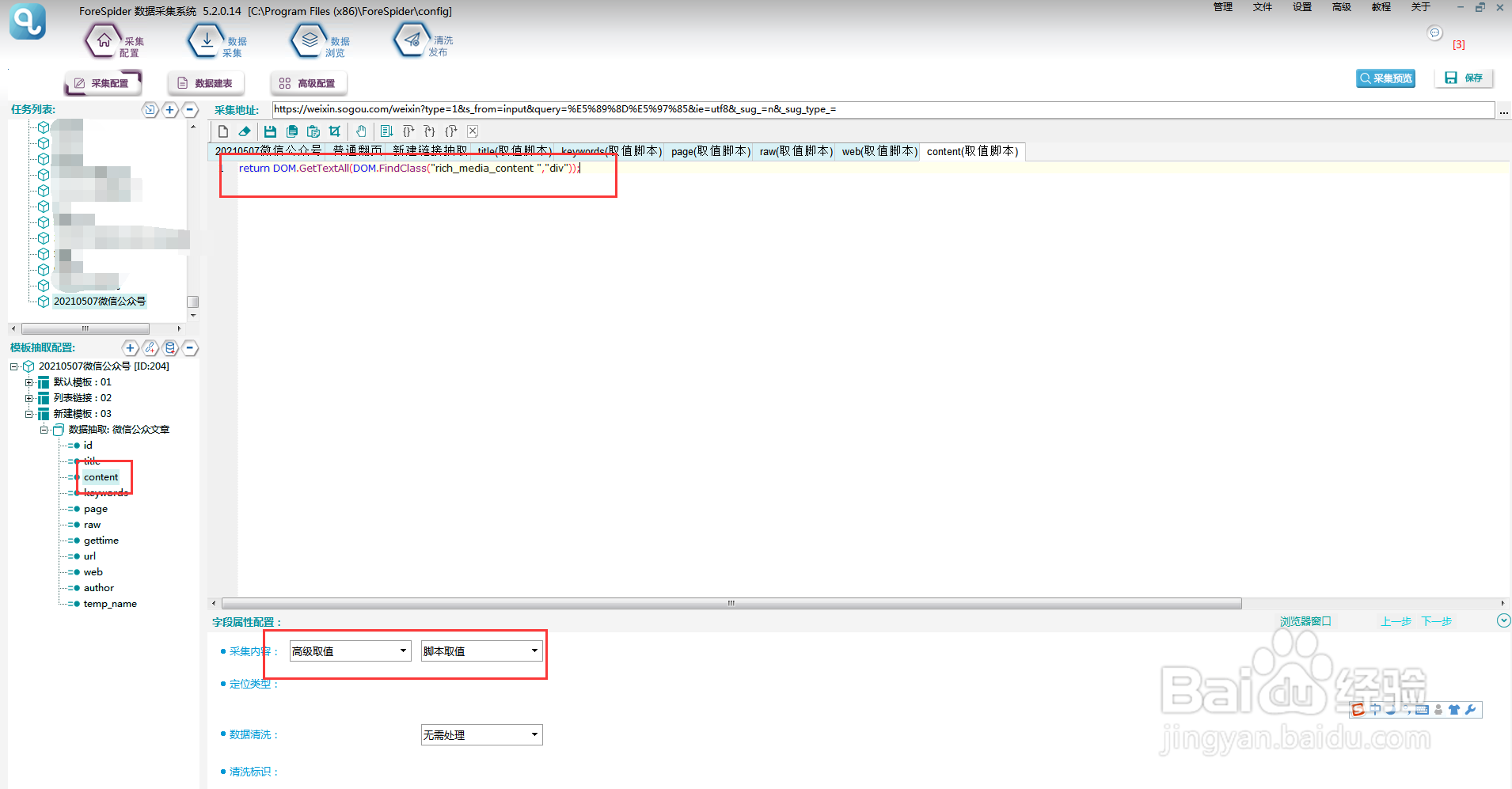The height and width of the screenshot is (789, 1512).
Task: Add template with plus icon in 模板抽取配置
Action: click(131, 348)
